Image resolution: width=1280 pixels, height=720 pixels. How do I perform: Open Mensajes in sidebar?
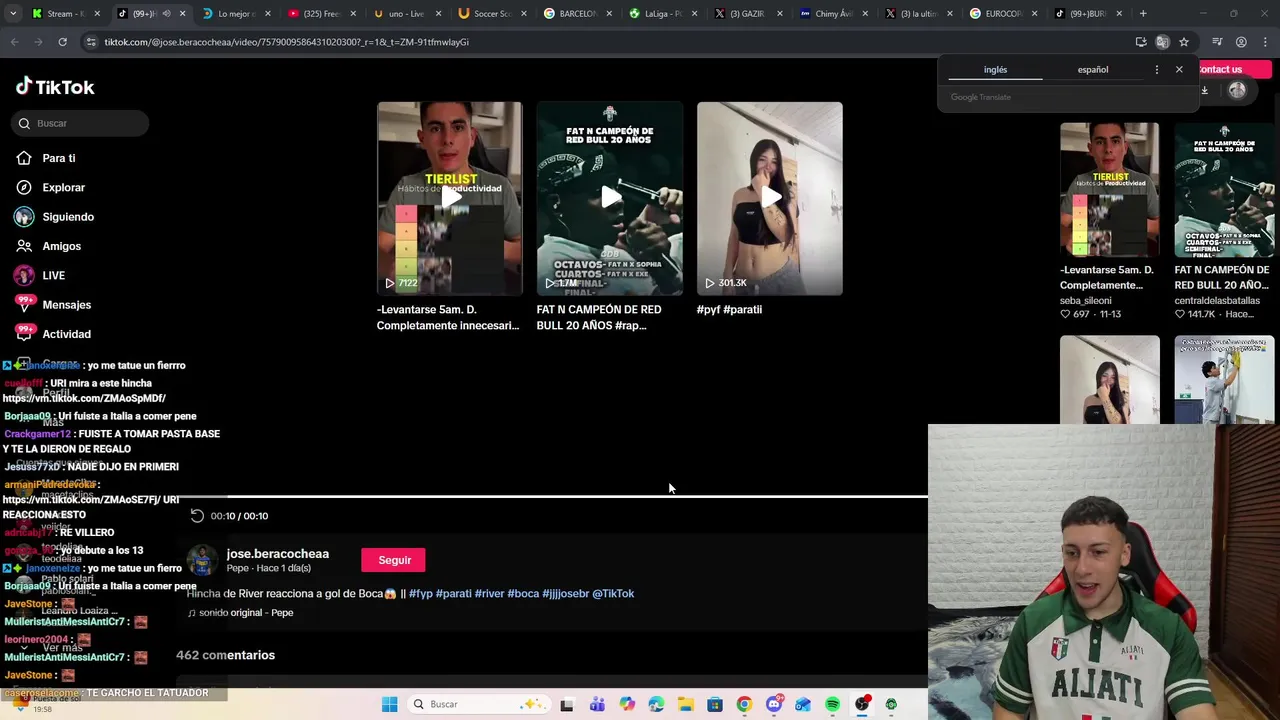[66, 305]
